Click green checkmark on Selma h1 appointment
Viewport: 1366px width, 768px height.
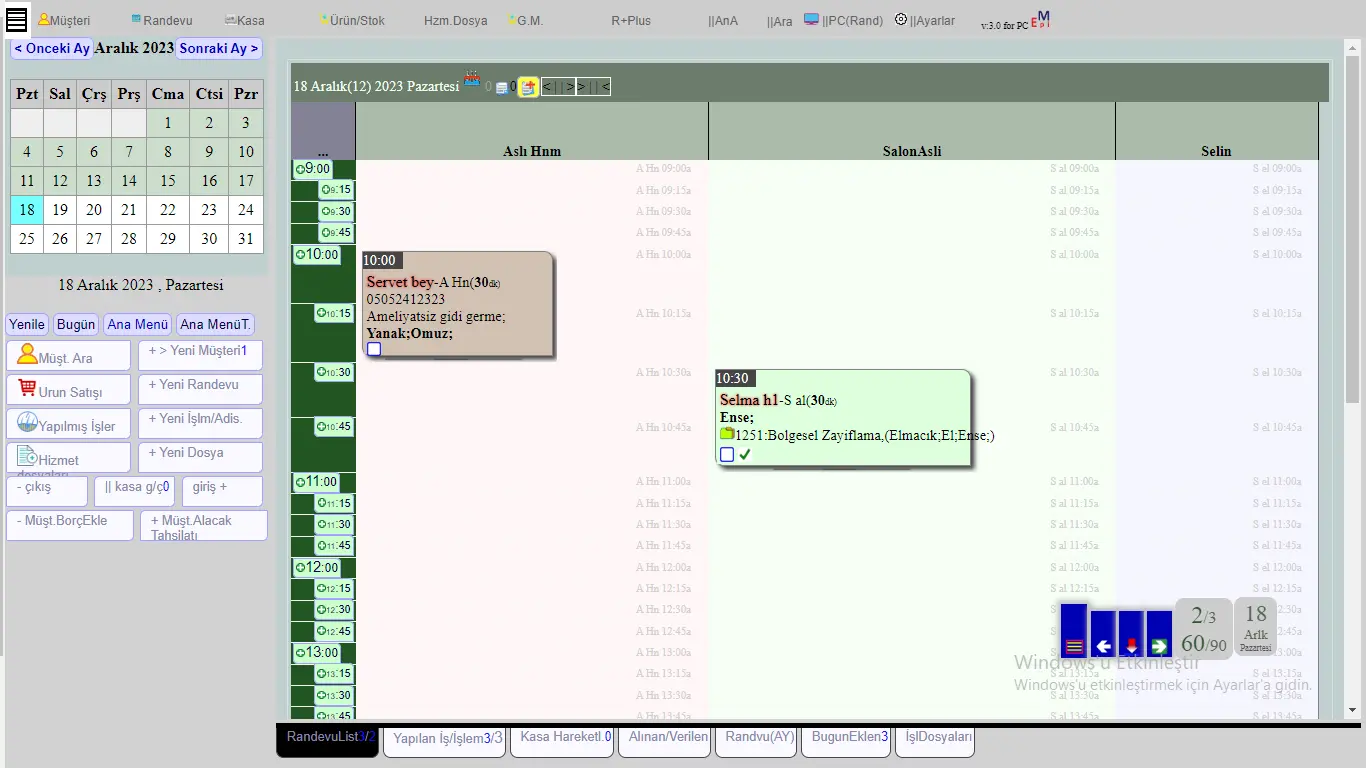click(x=745, y=454)
